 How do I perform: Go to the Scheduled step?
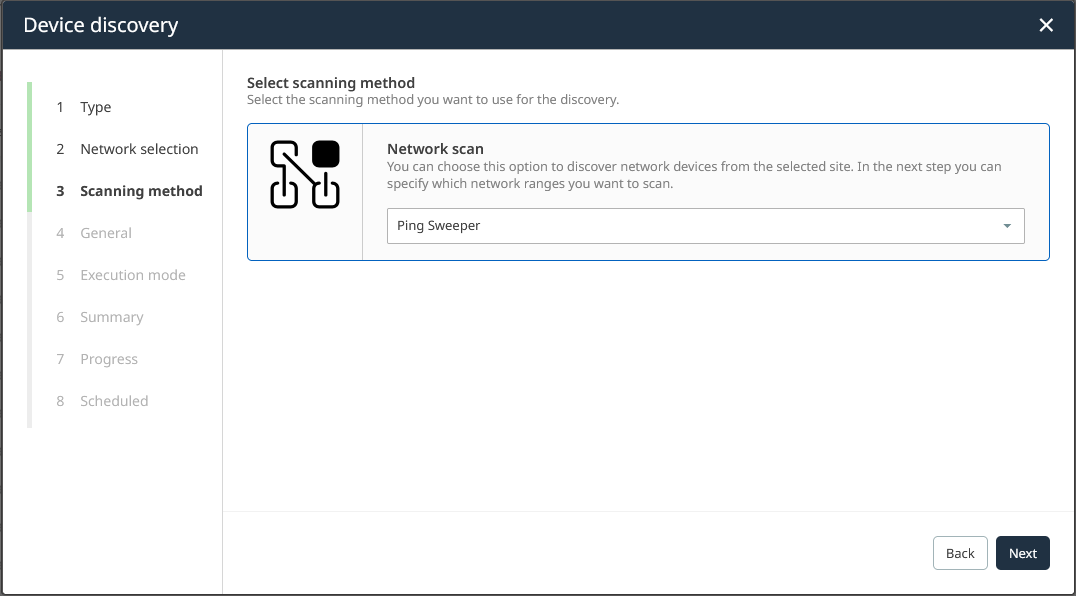coord(114,401)
